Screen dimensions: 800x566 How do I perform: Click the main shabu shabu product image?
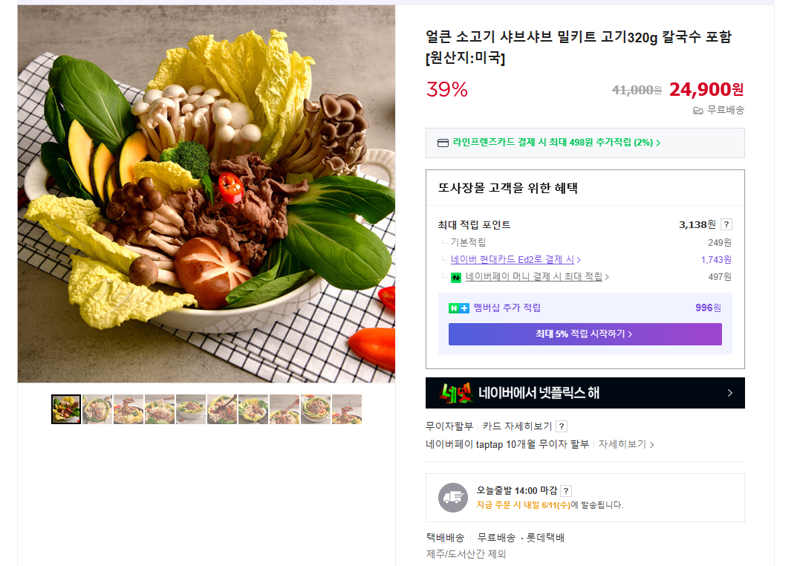point(206,194)
